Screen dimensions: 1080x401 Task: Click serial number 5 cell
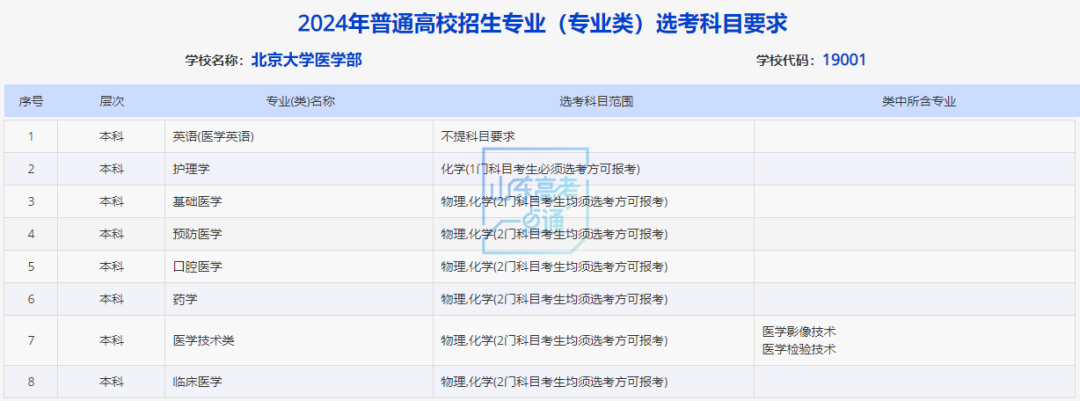click(31, 266)
